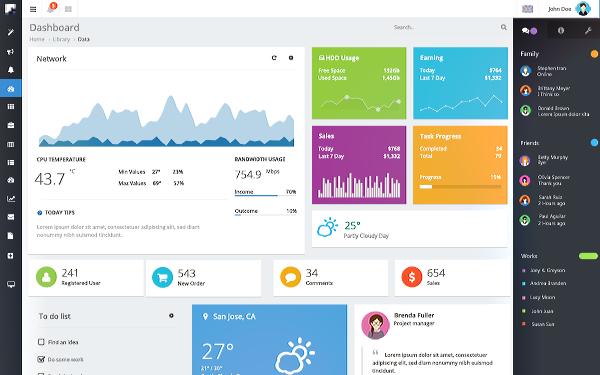Click the Partly Cloudy Day weather card

tap(410, 229)
